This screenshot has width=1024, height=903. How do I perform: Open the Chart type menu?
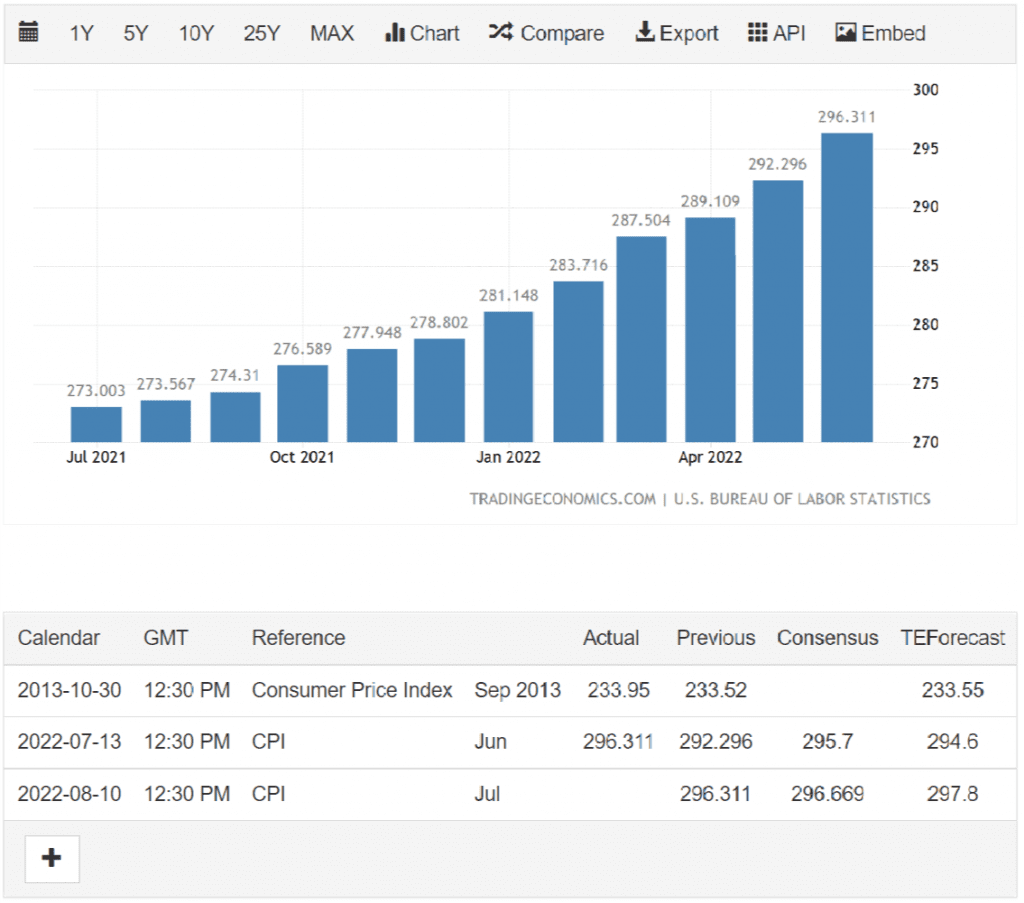click(x=422, y=33)
